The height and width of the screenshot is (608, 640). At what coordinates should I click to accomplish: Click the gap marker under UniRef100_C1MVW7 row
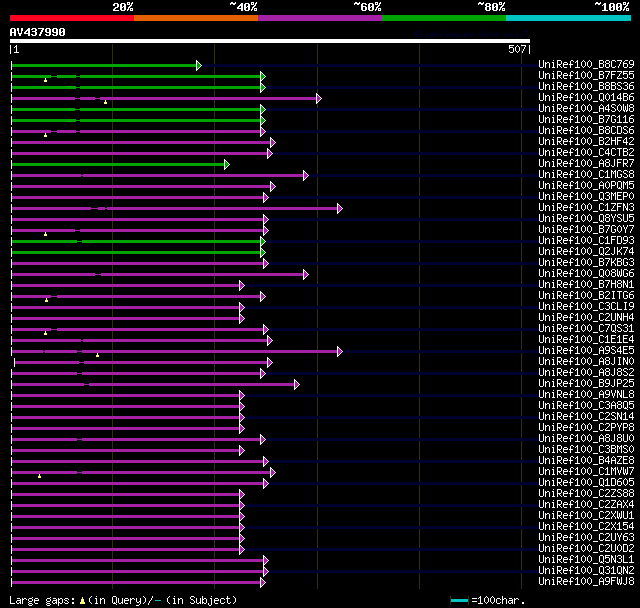(x=39, y=476)
